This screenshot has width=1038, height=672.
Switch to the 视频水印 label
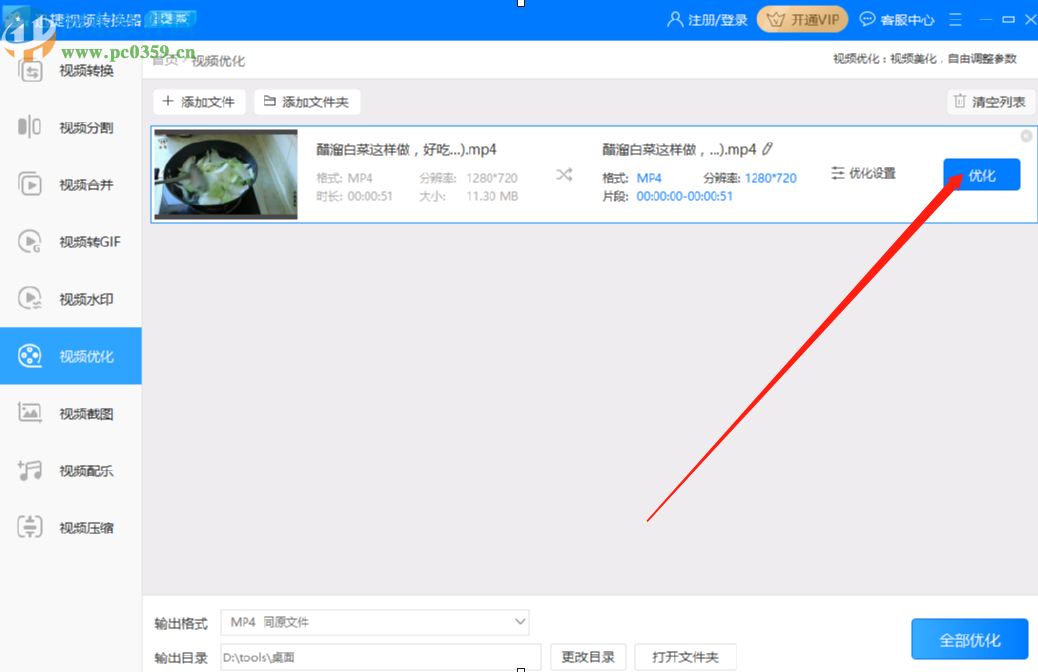[87, 299]
